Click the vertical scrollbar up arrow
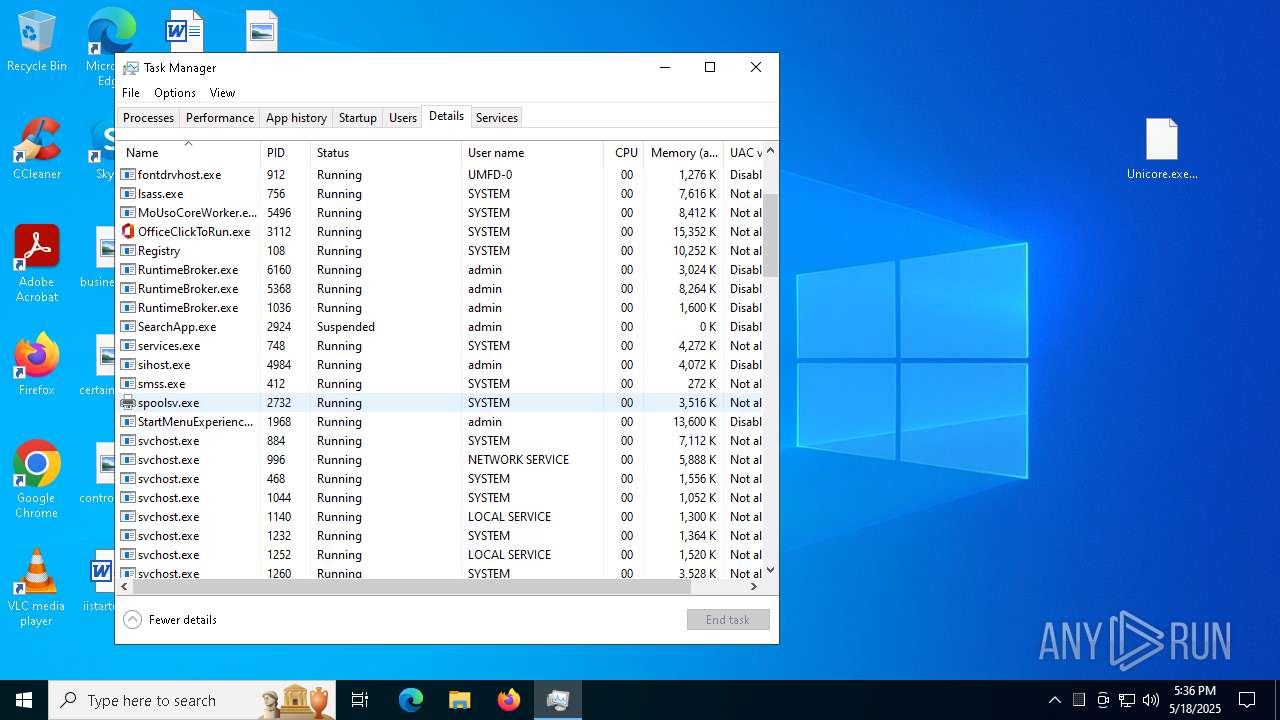 [x=770, y=151]
